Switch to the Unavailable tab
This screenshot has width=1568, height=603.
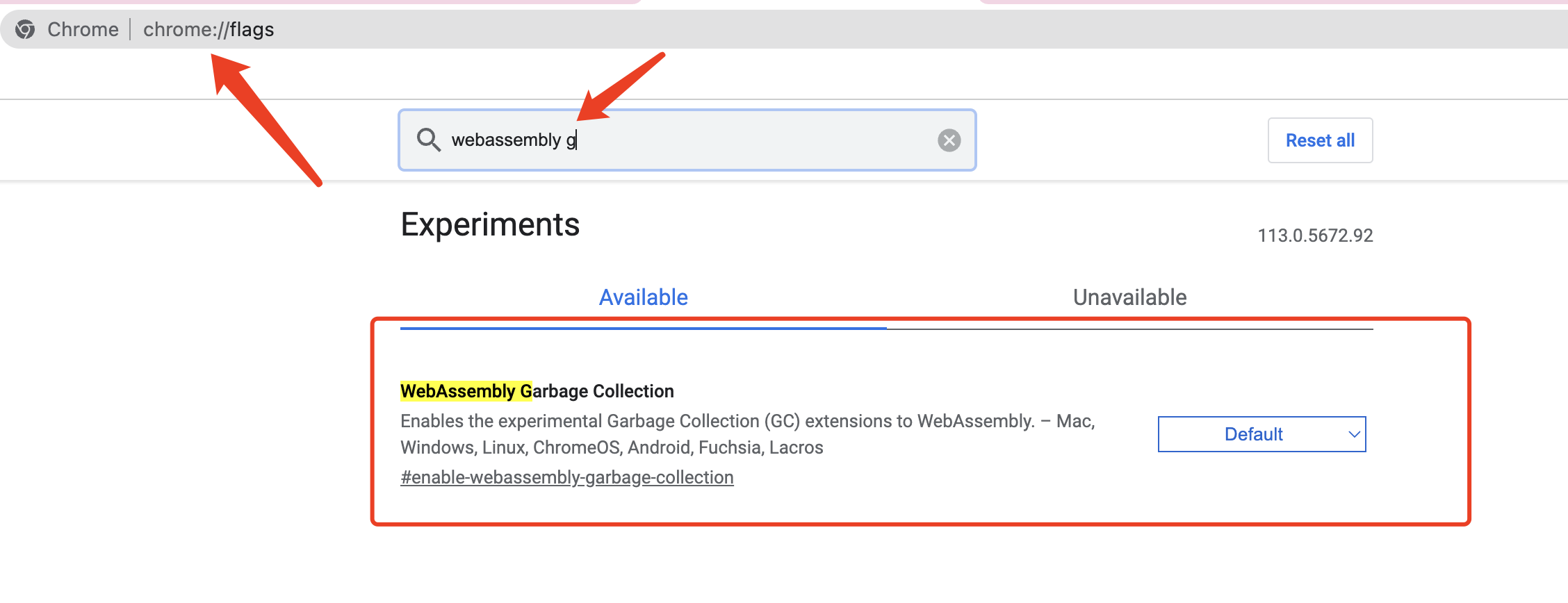(1130, 297)
